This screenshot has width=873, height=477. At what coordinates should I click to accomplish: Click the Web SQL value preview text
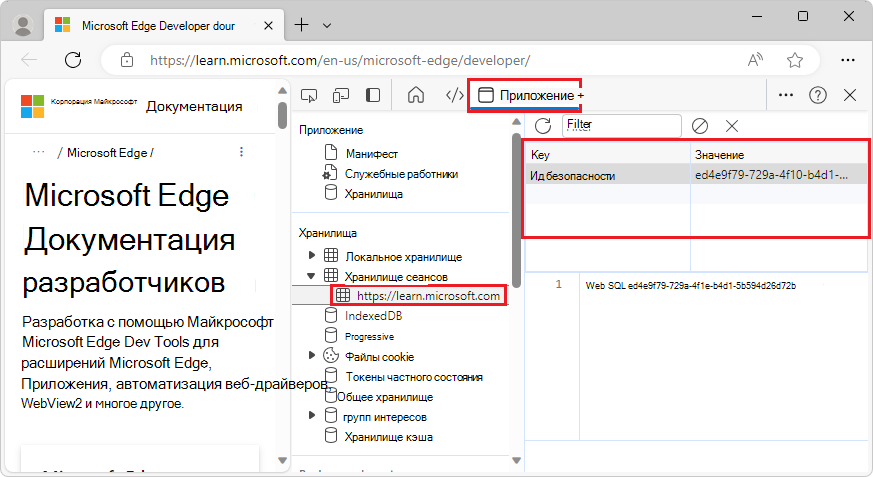pyautogui.click(x=690, y=286)
